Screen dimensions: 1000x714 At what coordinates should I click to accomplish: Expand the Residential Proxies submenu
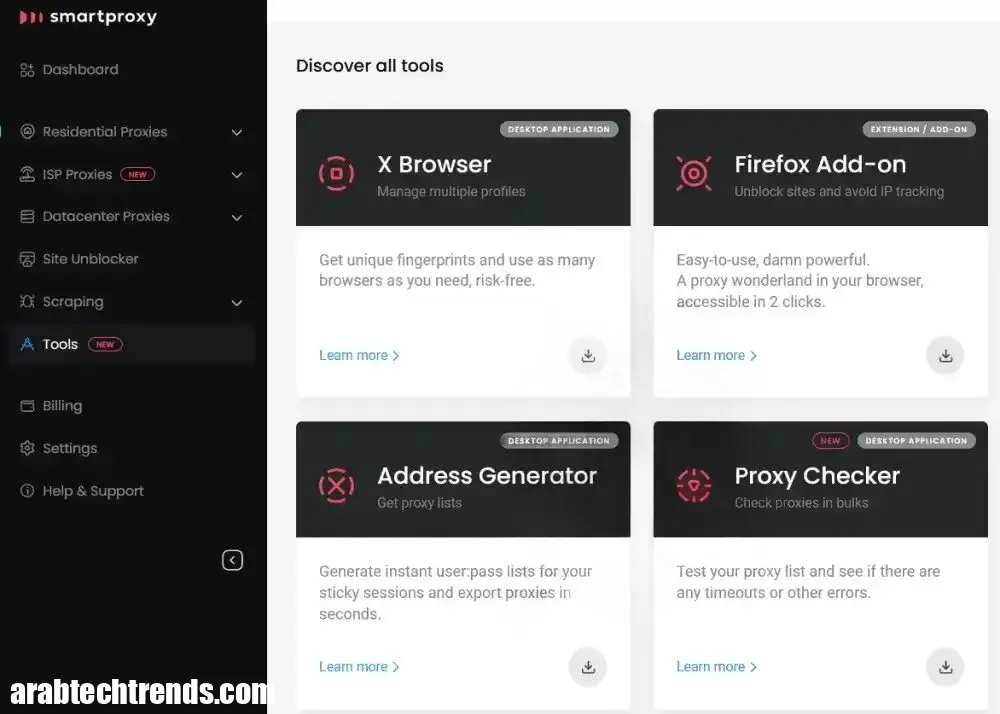237,132
